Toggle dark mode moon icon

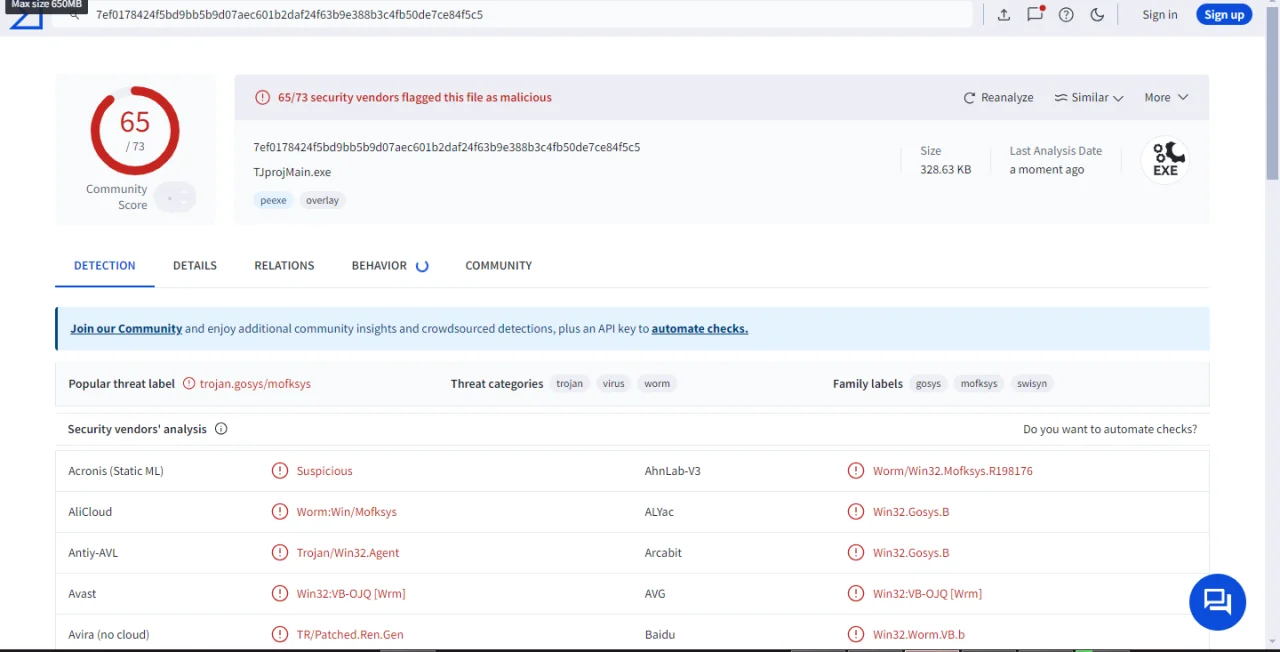point(1097,15)
